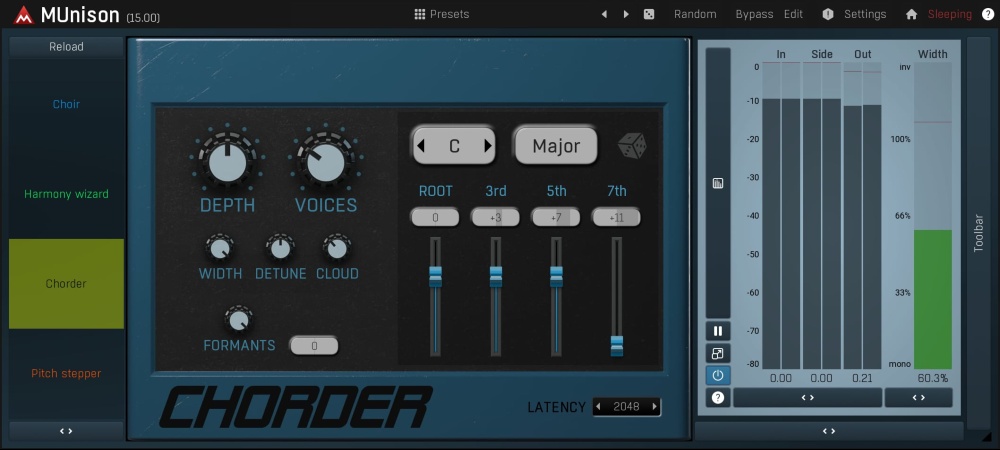
Task: Click the Side meter label
Action: pyautogui.click(x=821, y=54)
